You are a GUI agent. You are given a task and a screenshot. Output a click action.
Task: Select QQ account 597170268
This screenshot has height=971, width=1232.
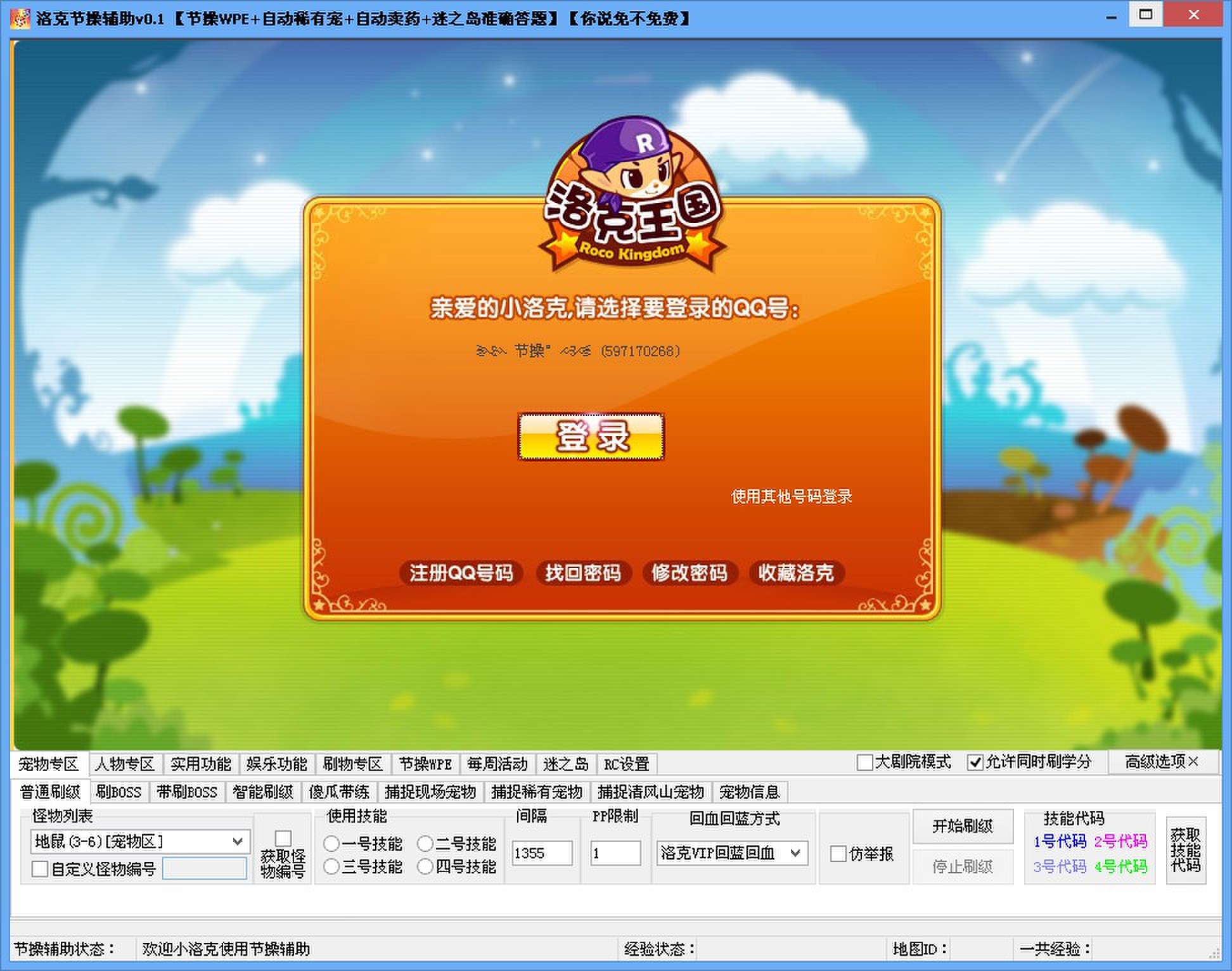click(578, 350)
